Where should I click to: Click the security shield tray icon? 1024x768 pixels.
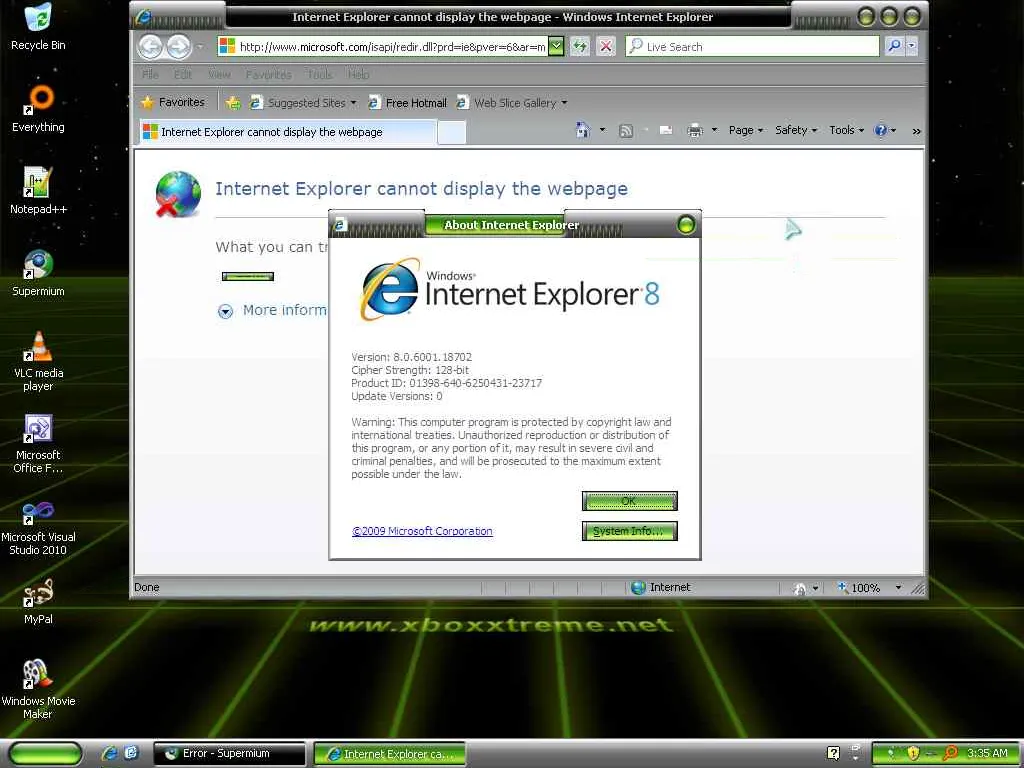pos(913,753)
